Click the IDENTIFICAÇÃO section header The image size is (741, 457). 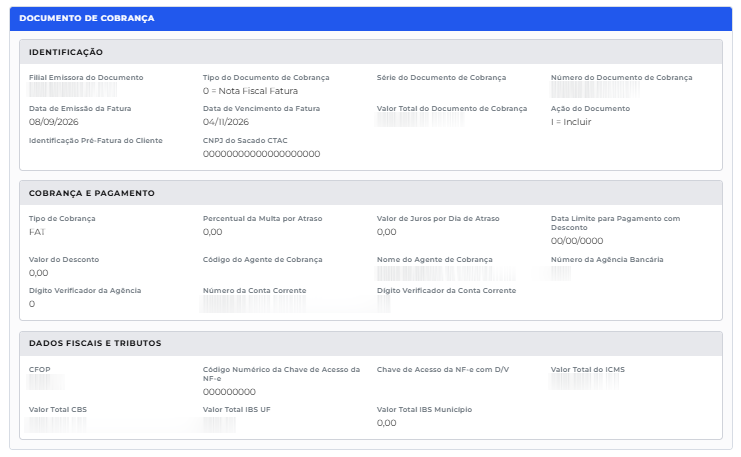370,52
